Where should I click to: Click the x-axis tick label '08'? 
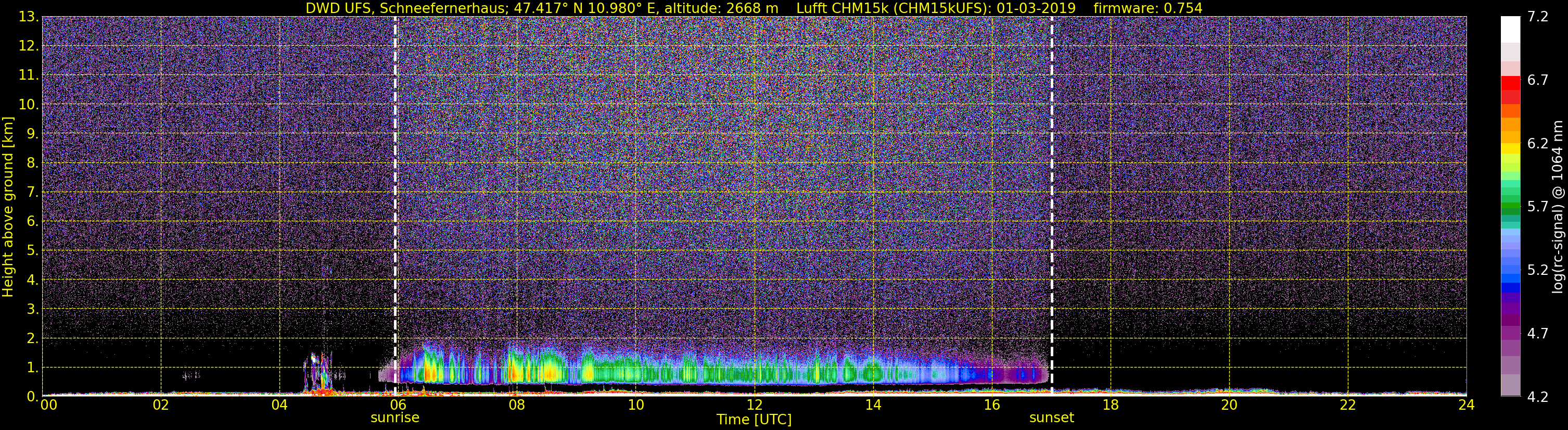click(x=517, y=404)
